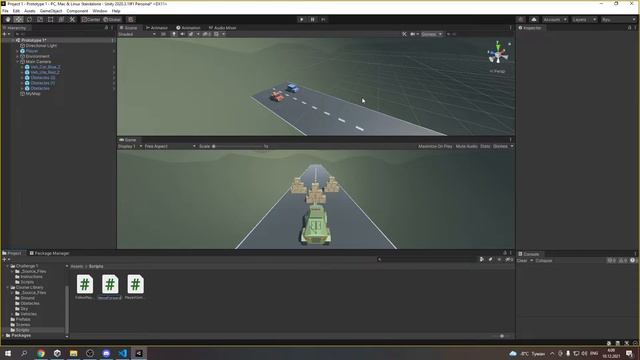Switch to the Audio Mixer tab
This screenshot has width=640, height=360.
[223, 28]
